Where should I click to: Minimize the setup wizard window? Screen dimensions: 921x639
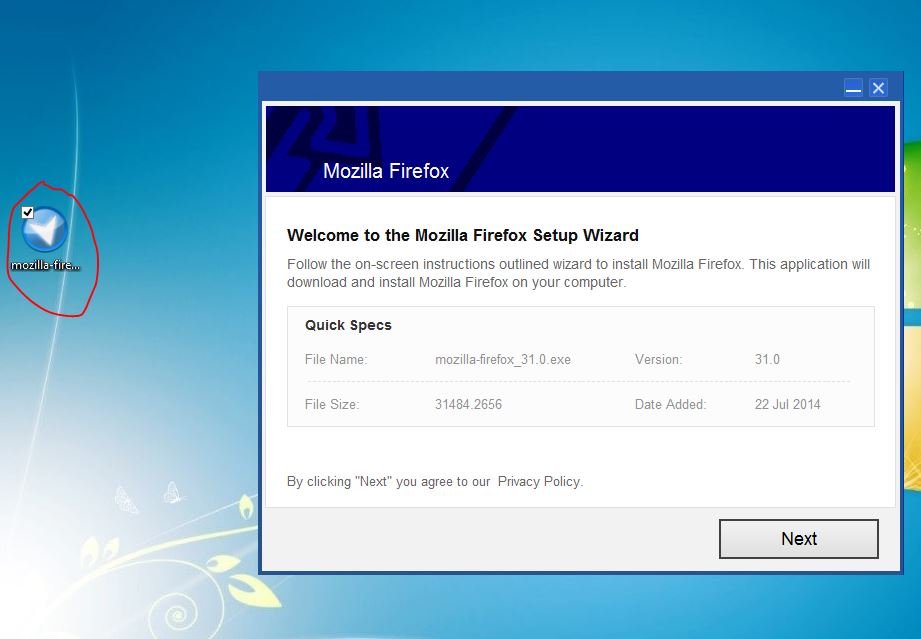pos(853,88)
